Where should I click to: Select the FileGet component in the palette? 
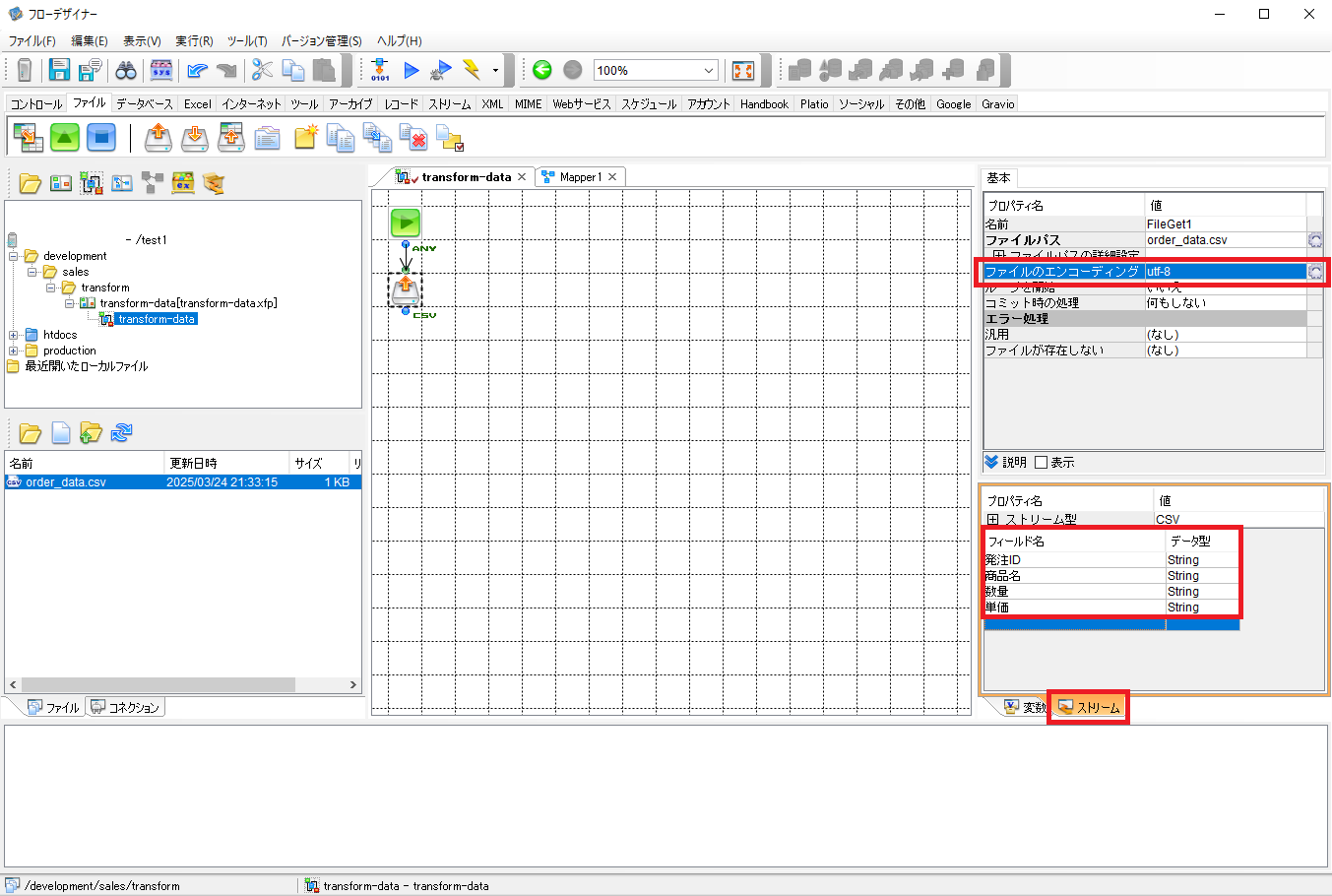[x=159, y=137]
